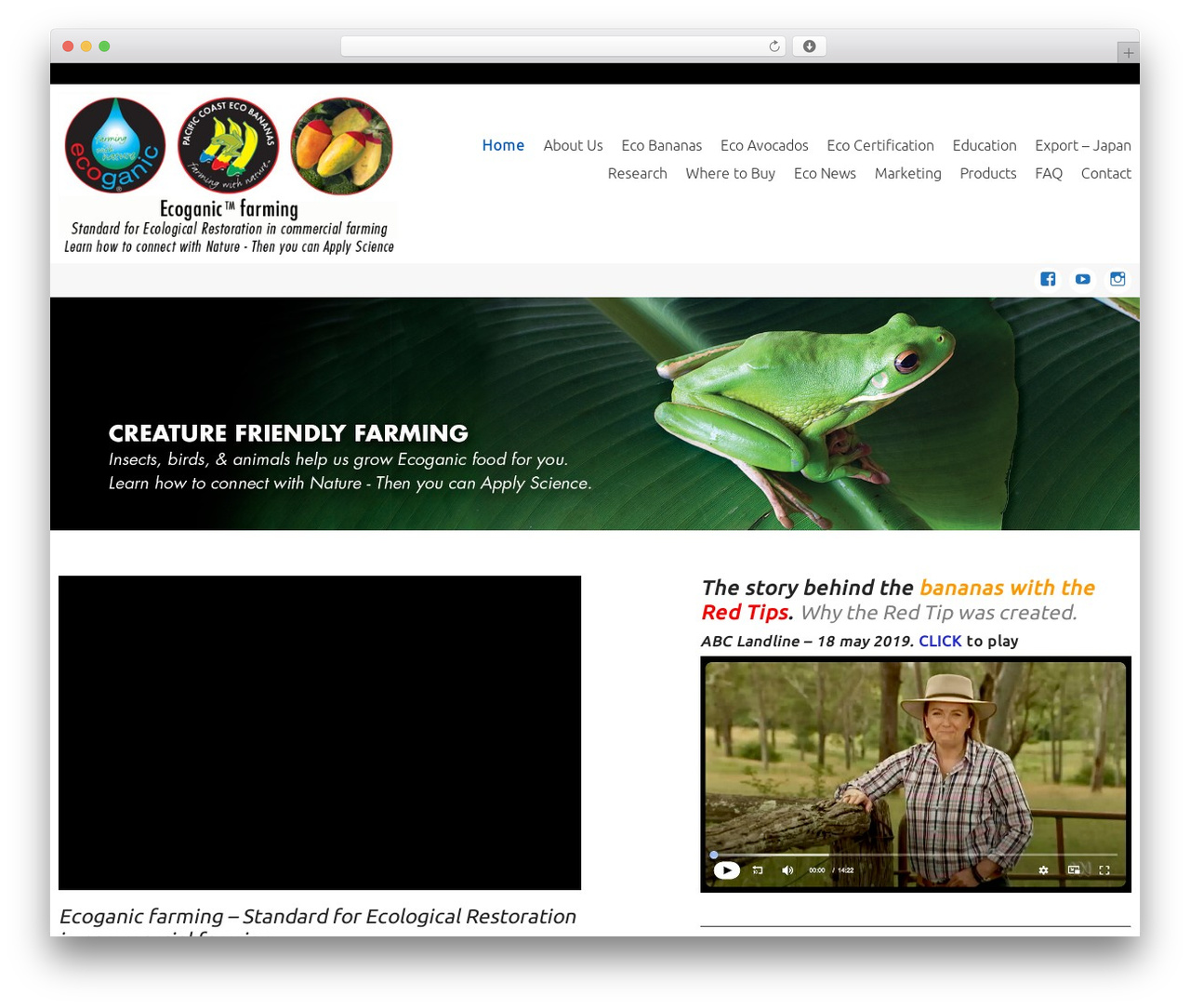Click the Pacific Coast Eco Bananas logo
The width and height of the screenshot is (1190, 1008).
[x=228, y=146]
